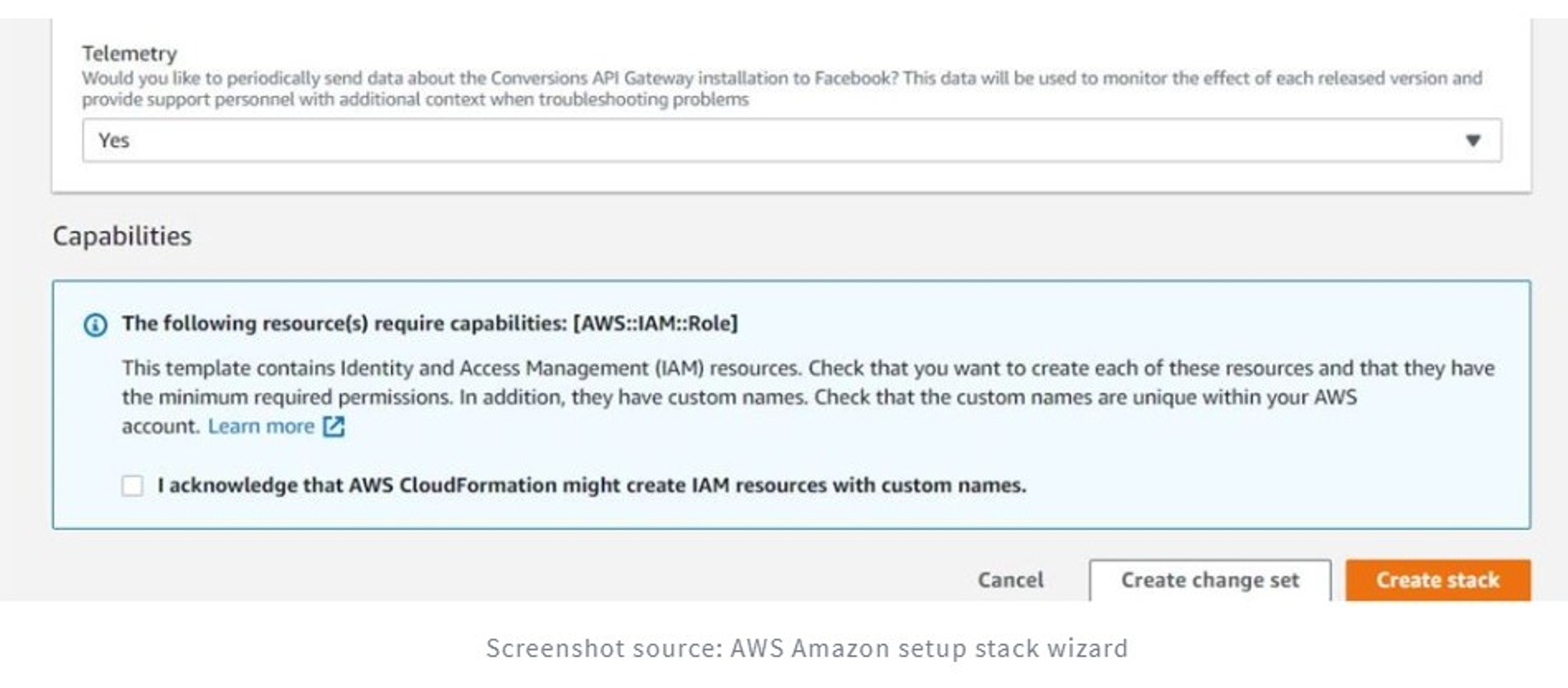Cancel the stack creation wizard
The height and width of the screenshot is (688, 1568).
(1010, 580)
